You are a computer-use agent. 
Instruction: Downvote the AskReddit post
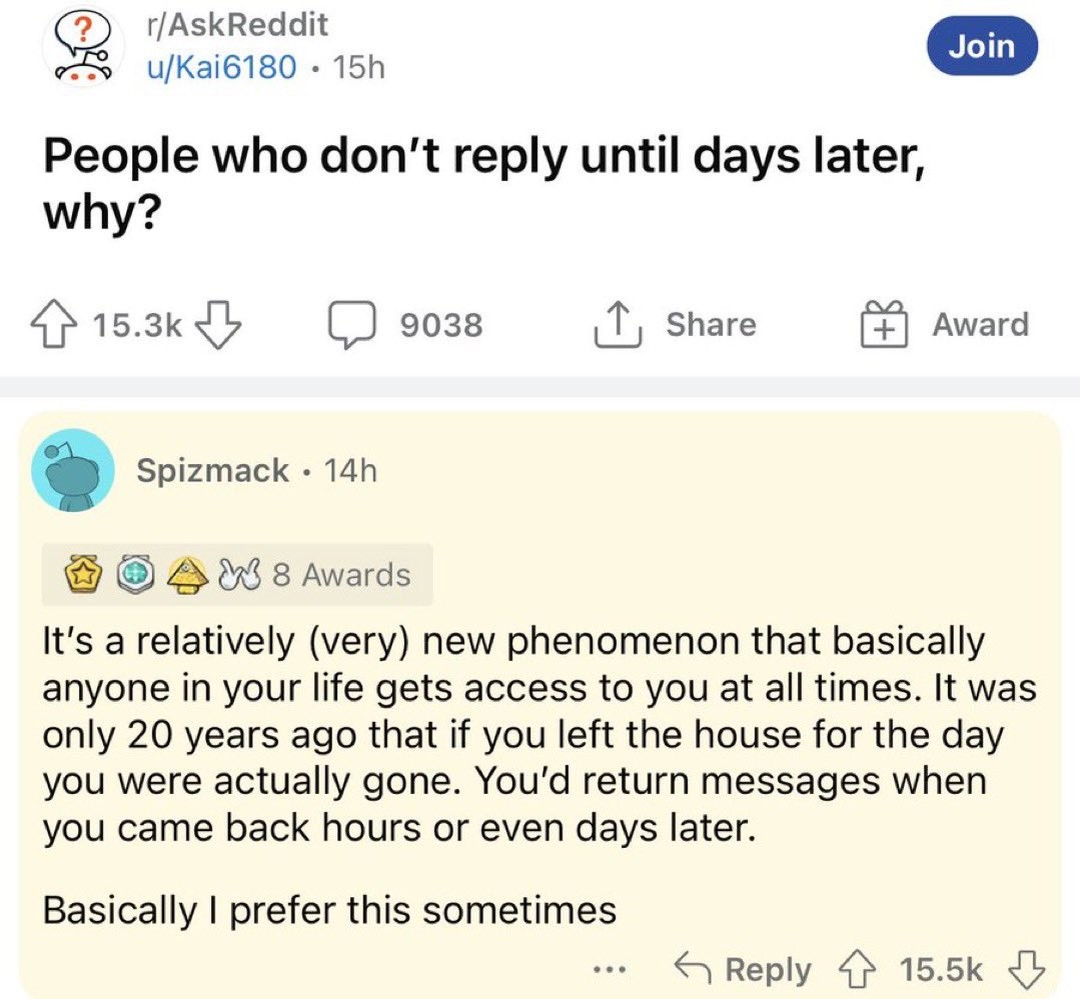pyautogui.click(x=219, y=325)
